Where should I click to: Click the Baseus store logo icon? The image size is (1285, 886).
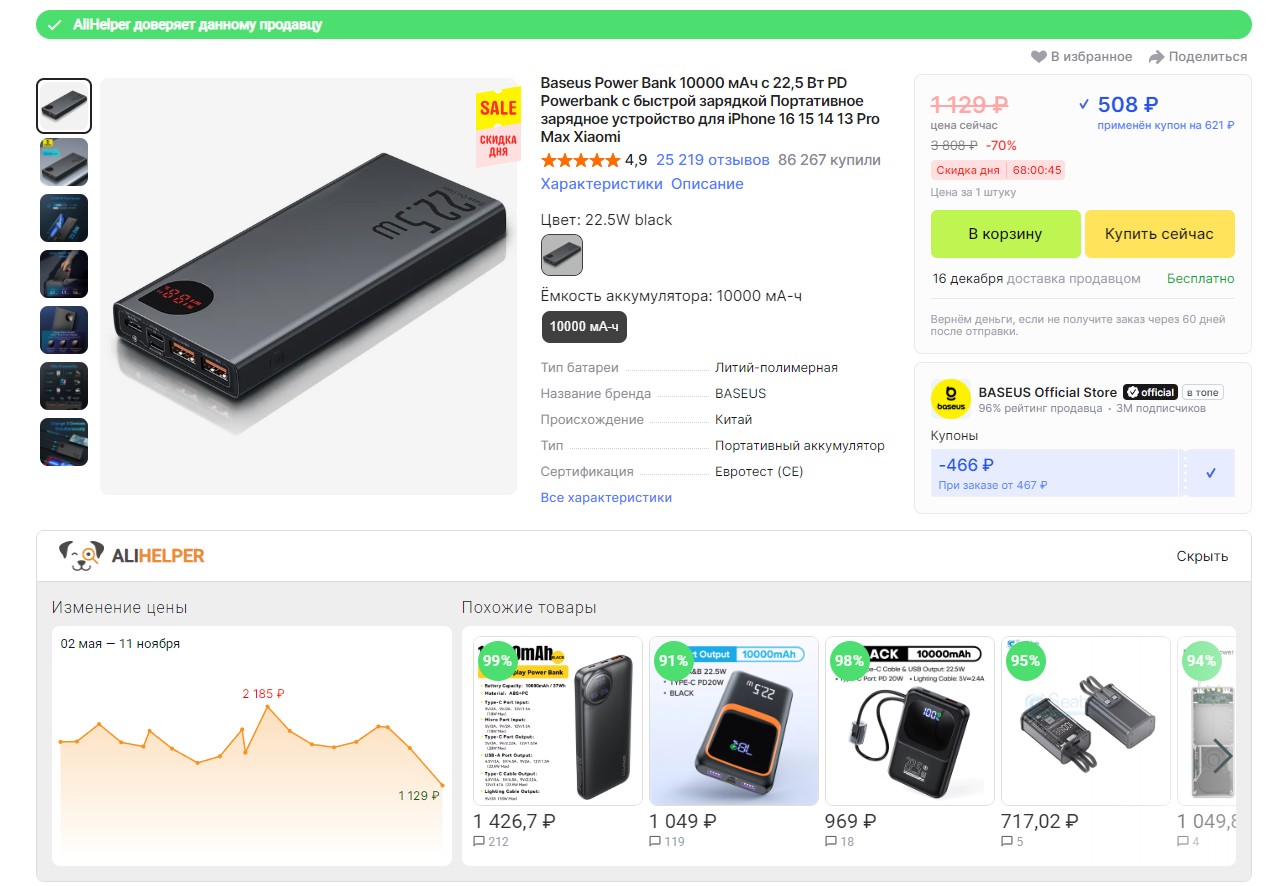950,399
